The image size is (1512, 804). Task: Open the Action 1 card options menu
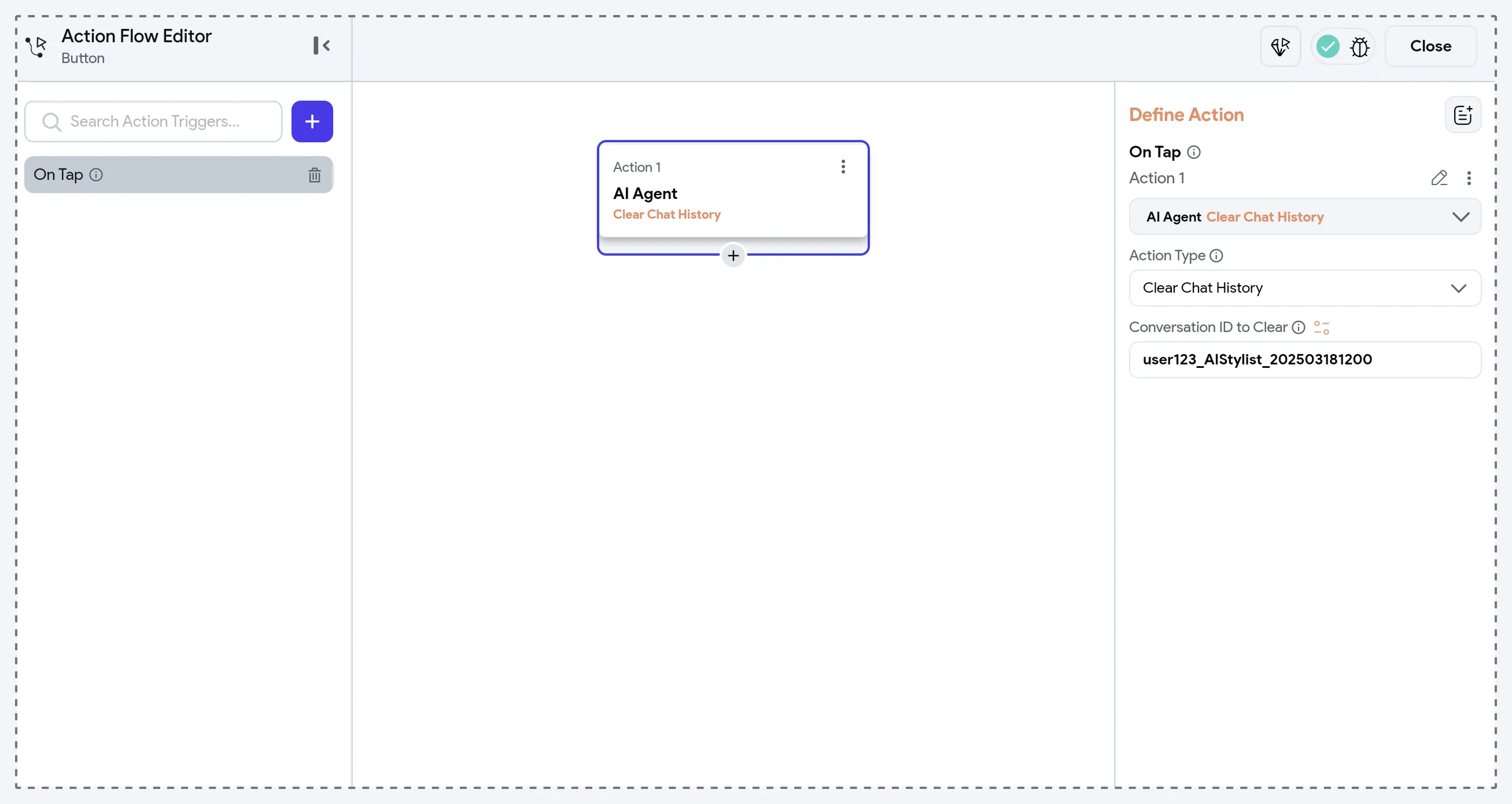[x=843, y=167]
